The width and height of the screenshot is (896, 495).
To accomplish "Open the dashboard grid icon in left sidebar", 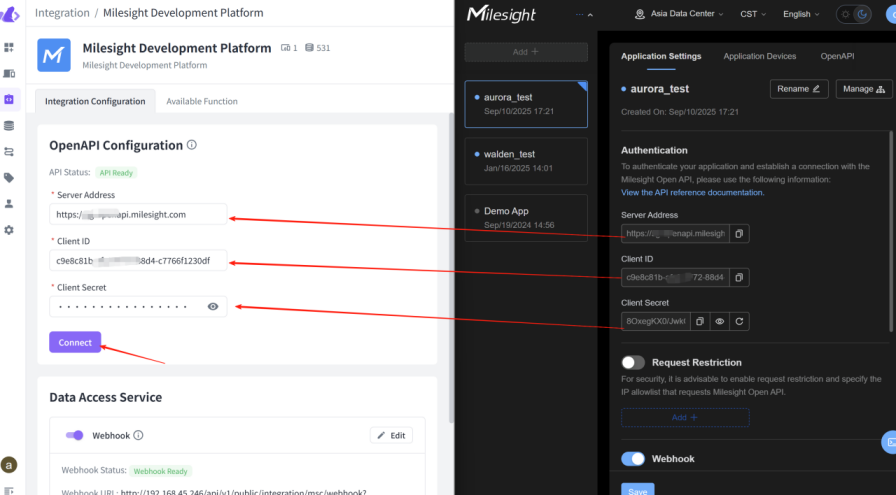I will 9,47.
